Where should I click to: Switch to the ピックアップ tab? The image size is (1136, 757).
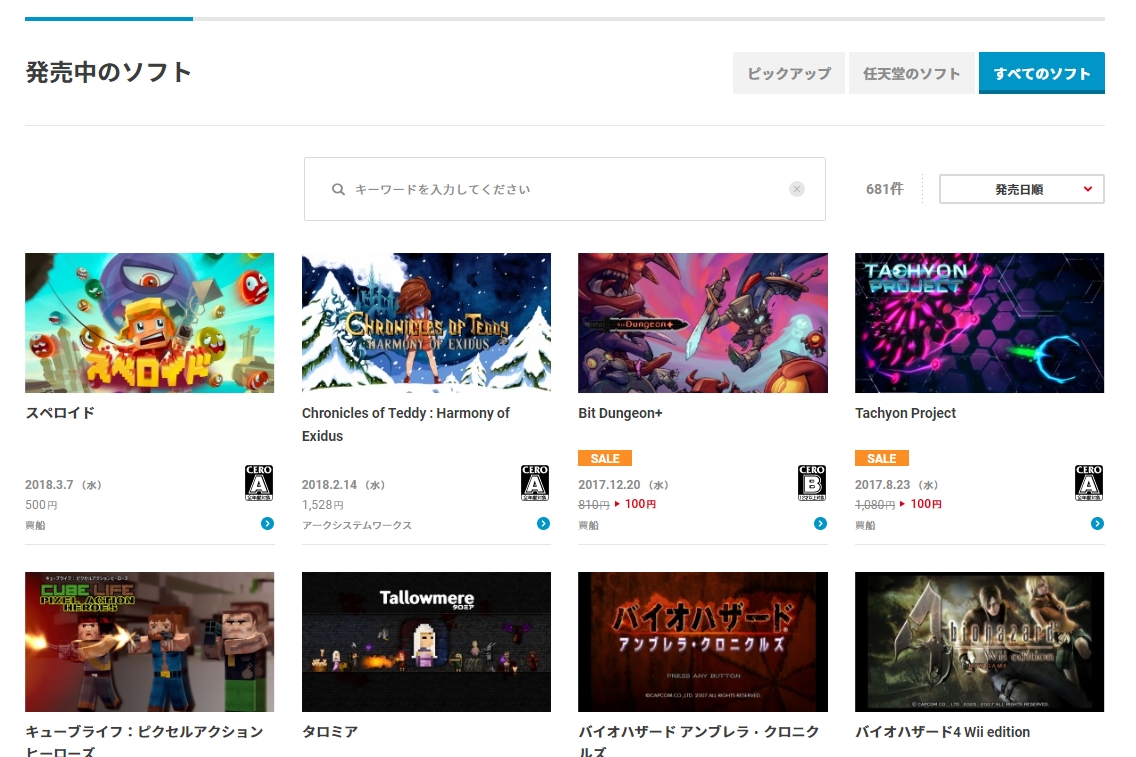point(788,72)
